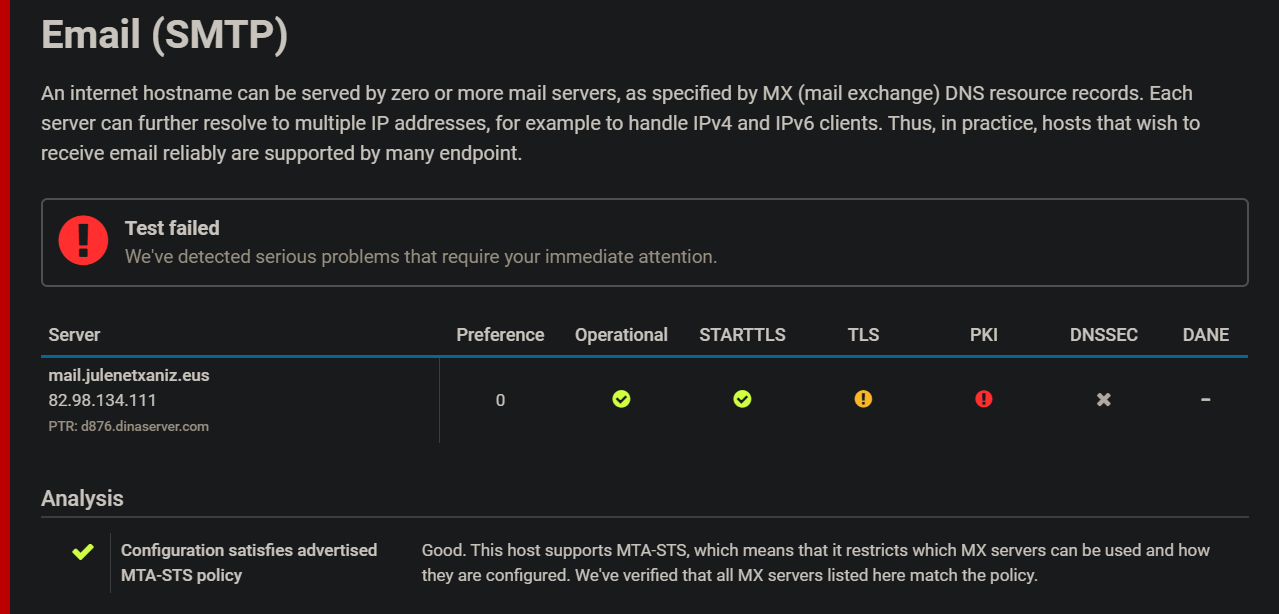
Task: Select the mail.julenetxaniz.eus server name
Action: (x=129, y=376)
